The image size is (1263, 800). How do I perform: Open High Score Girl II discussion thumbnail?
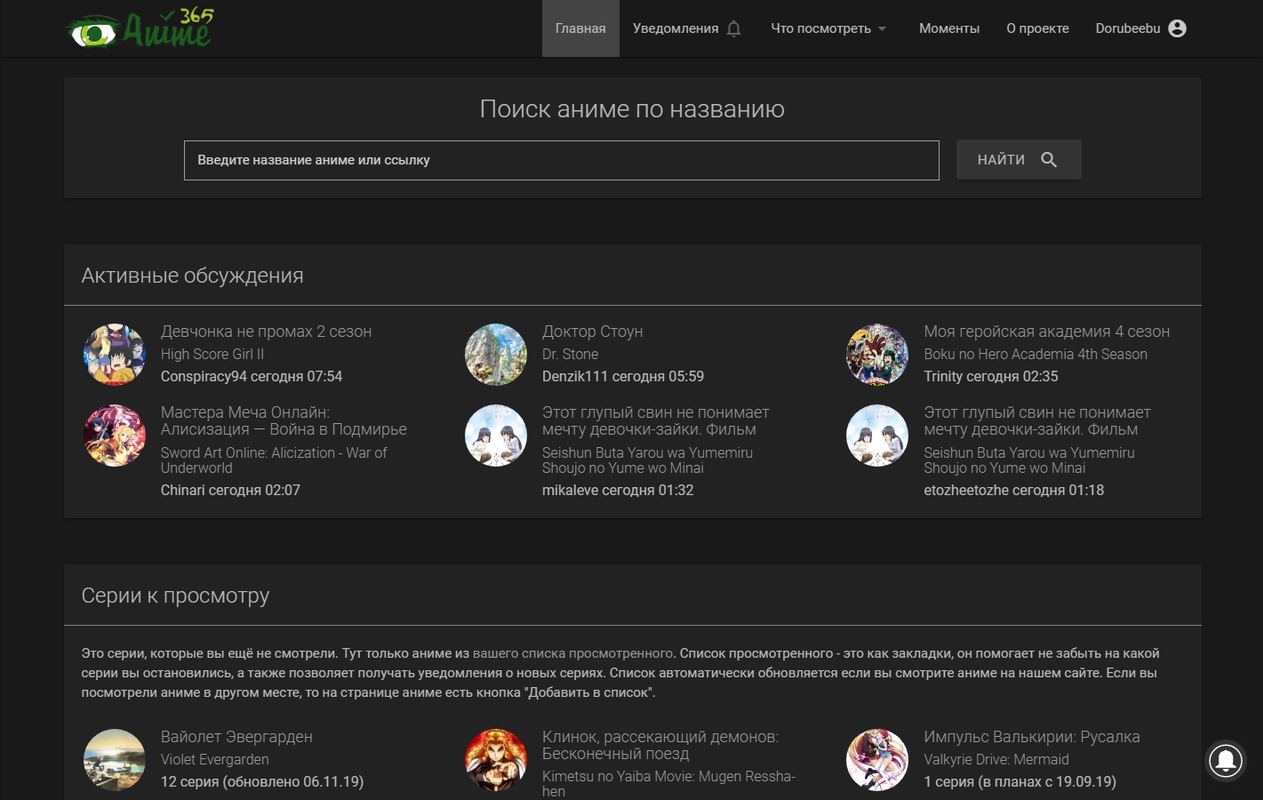(114, 354)
